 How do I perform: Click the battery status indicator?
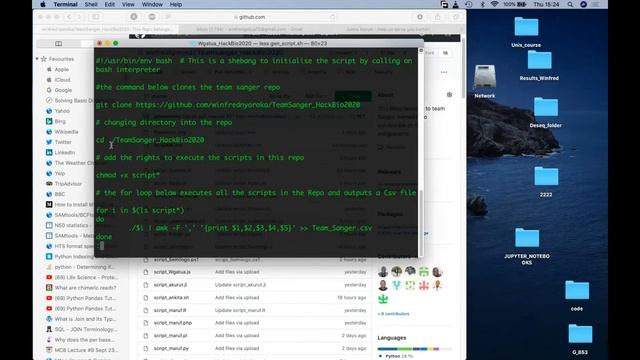[x=515, y=4]
